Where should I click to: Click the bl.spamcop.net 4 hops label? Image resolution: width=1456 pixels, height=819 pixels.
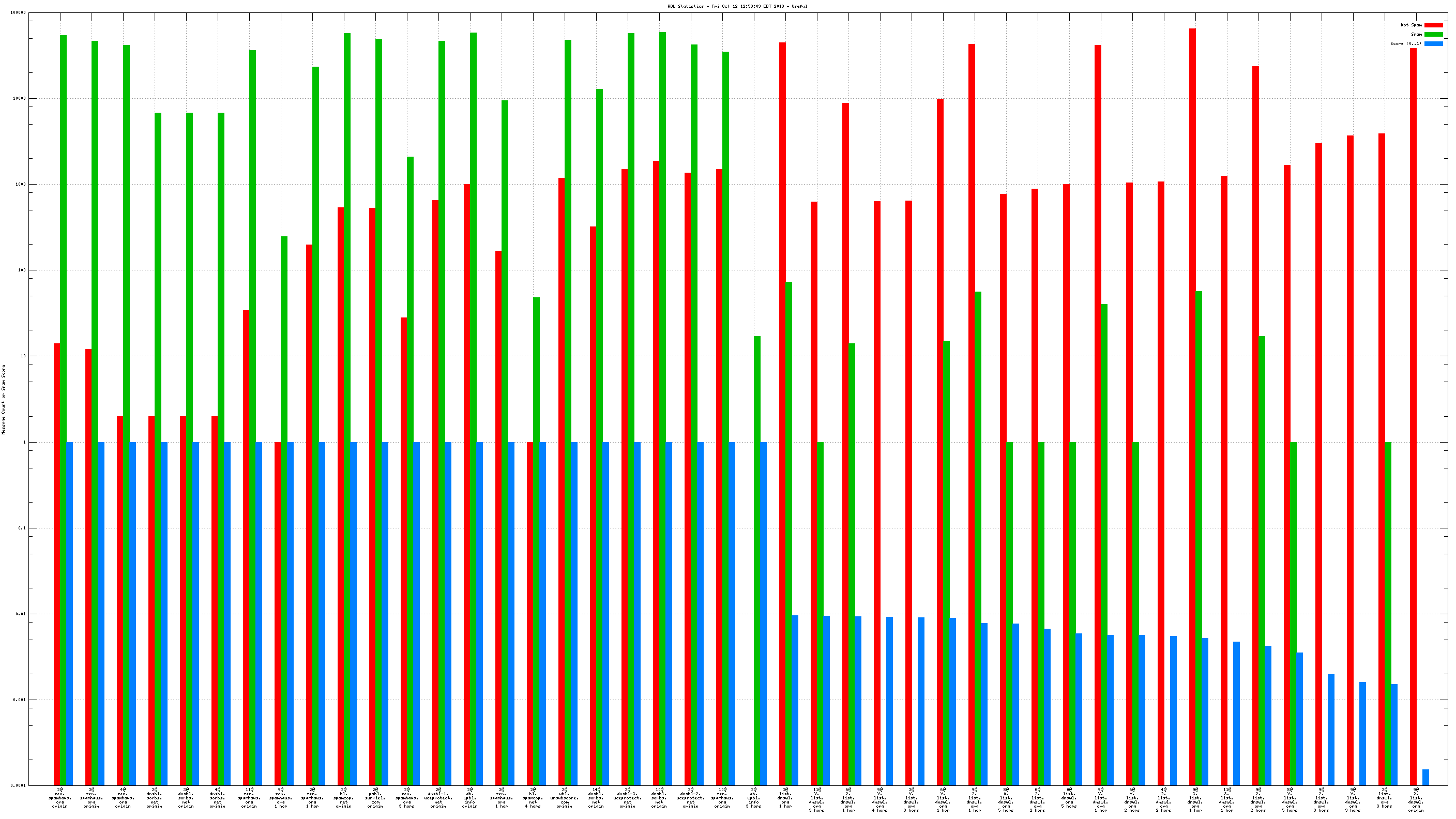[533, 797]
